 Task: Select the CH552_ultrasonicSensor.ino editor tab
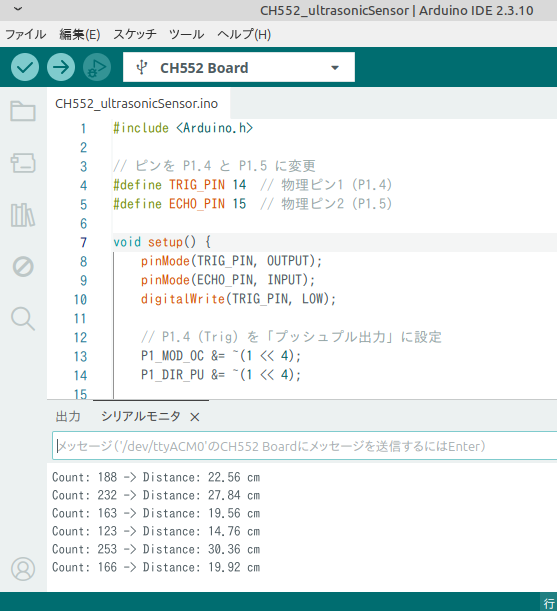click(x=136, y=104)
